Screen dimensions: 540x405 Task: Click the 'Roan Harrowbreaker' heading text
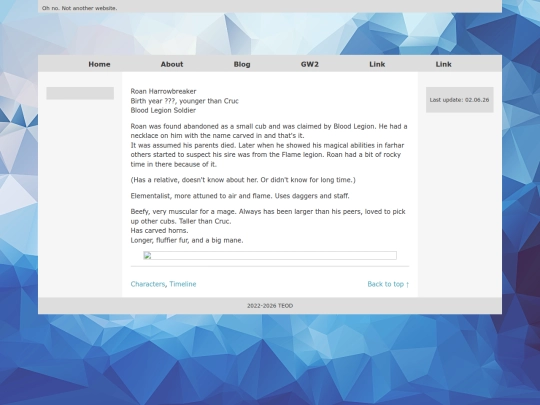[163, 91]
